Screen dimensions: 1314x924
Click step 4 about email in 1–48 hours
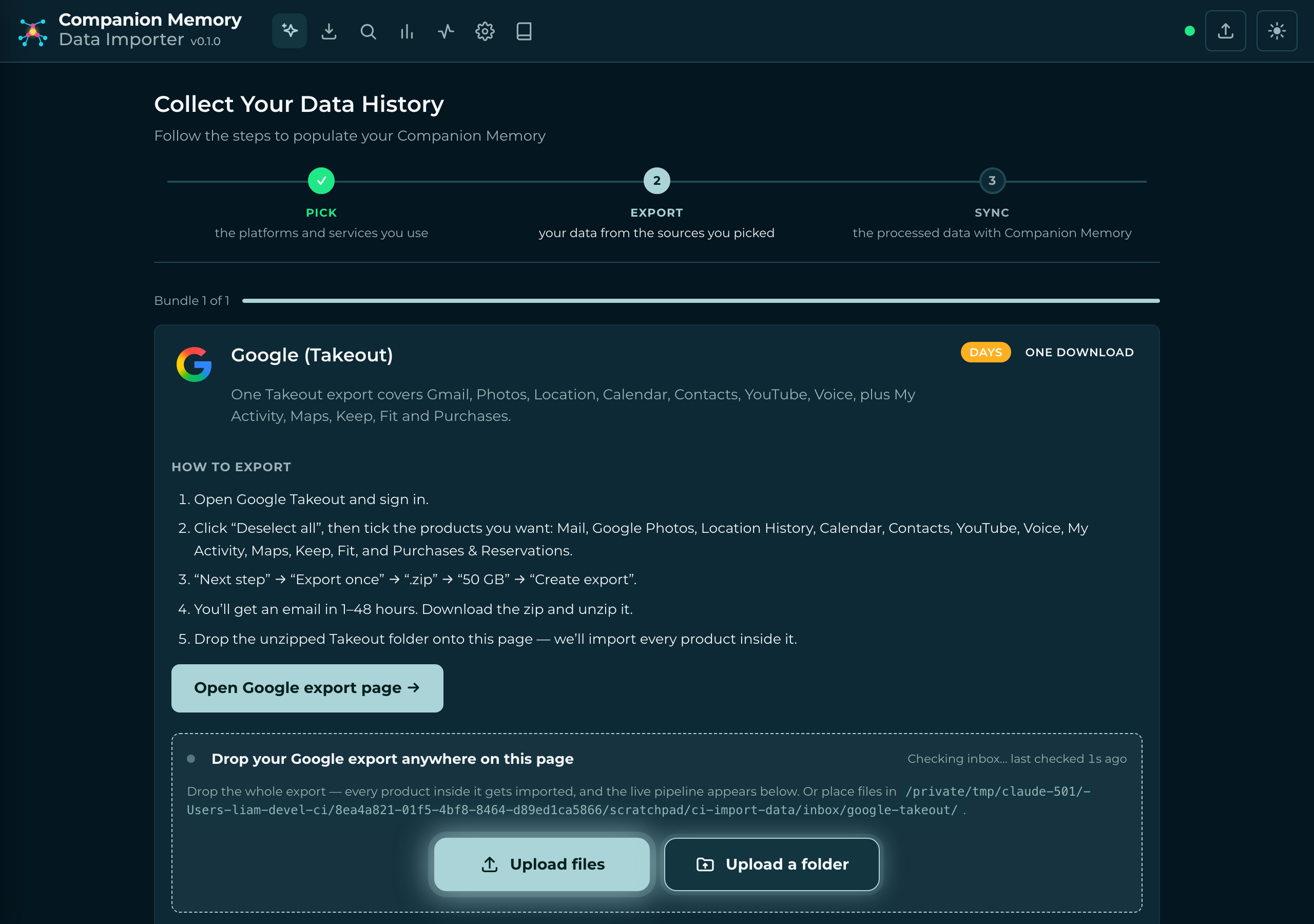click(413, 609)
